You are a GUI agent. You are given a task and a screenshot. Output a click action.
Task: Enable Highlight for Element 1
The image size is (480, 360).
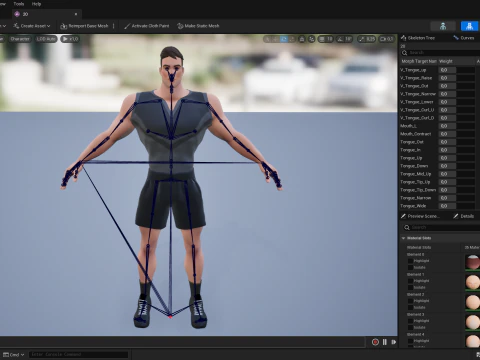(x=410, y=281)
